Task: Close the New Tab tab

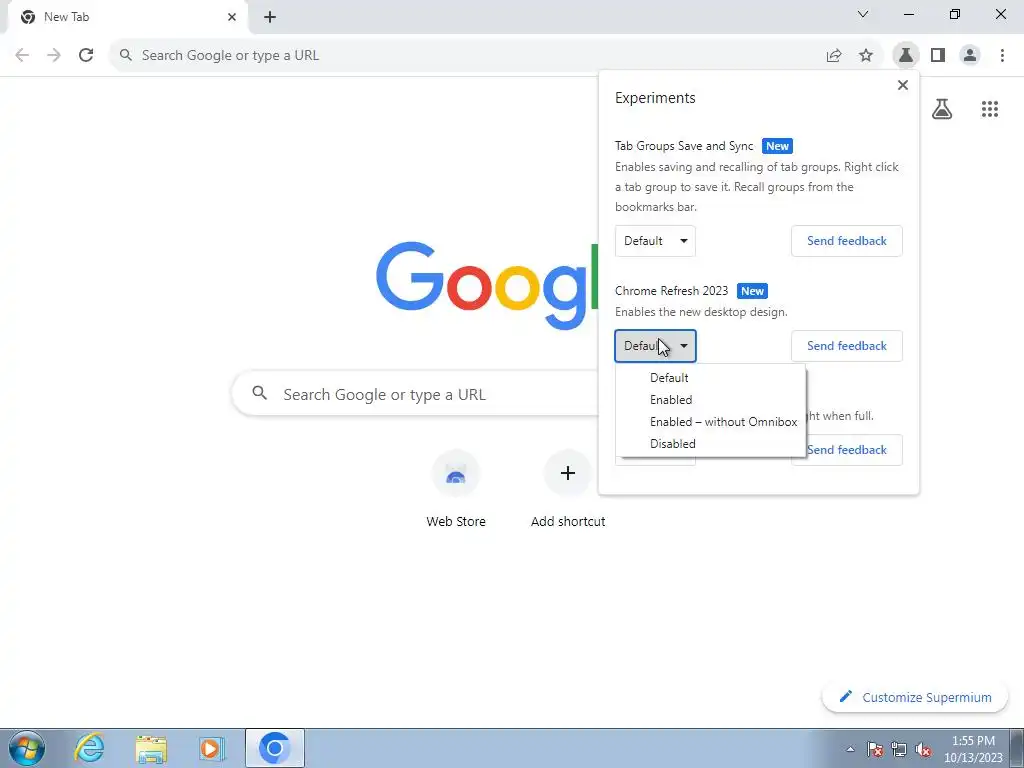Action: coord(232,17)
